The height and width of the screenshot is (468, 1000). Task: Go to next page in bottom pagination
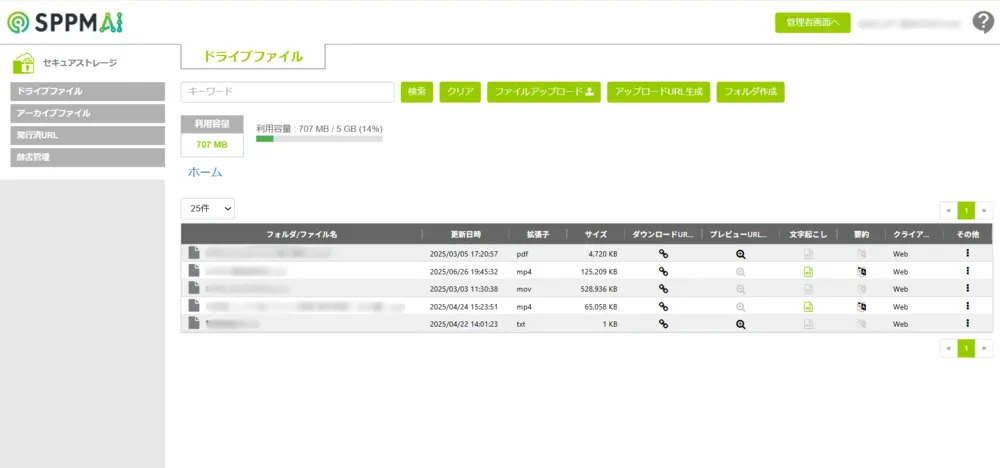(x=984, y=348)
